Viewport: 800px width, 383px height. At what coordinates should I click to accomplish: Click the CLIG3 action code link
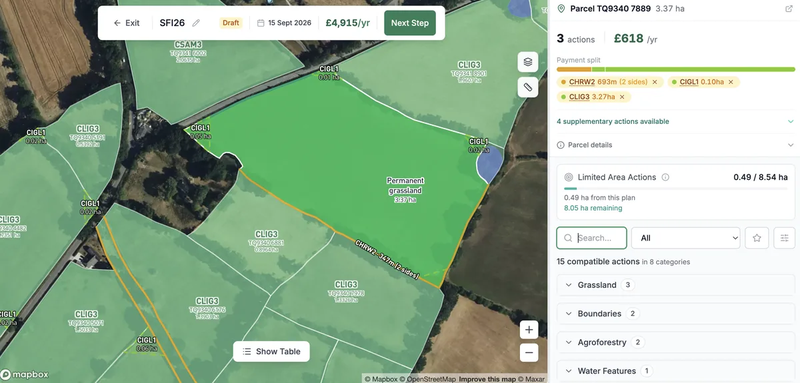click(579, 97)
